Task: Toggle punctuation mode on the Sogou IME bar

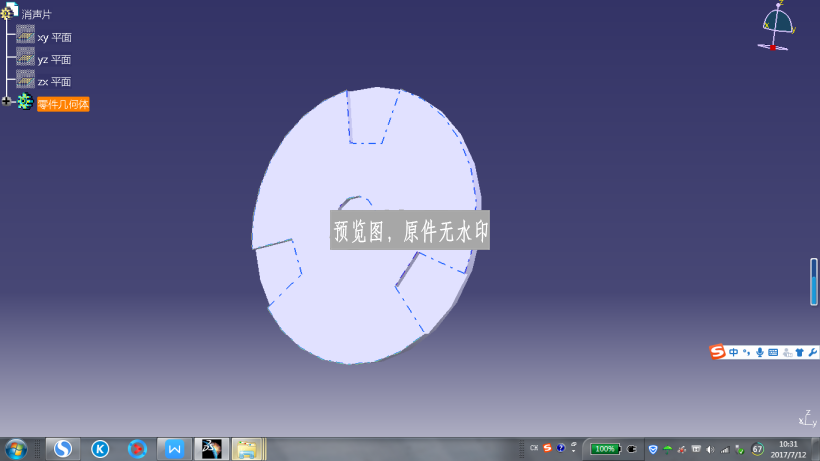Action: pos(746,352)
